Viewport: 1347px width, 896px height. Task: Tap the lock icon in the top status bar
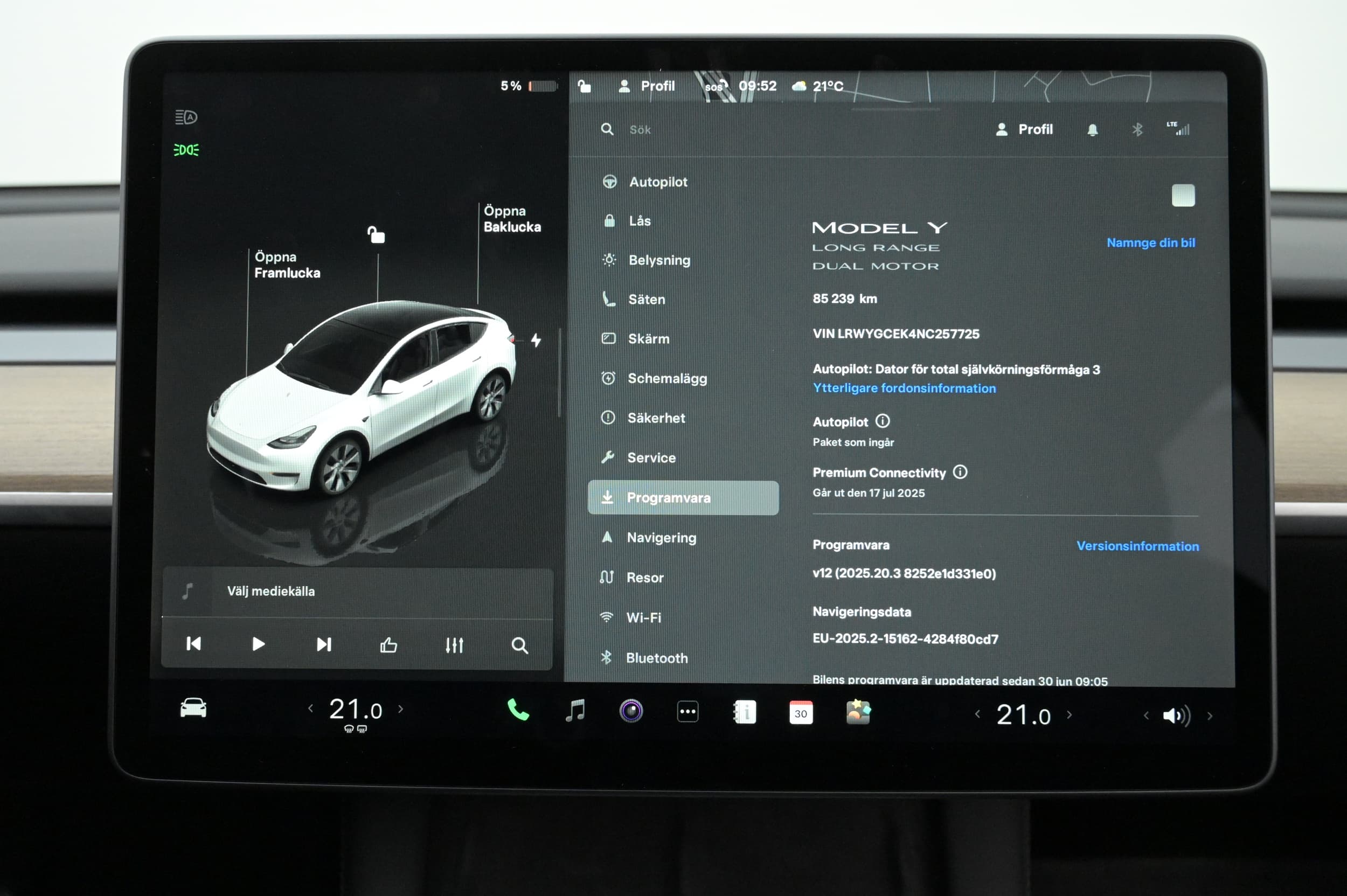tap(584, 86)
